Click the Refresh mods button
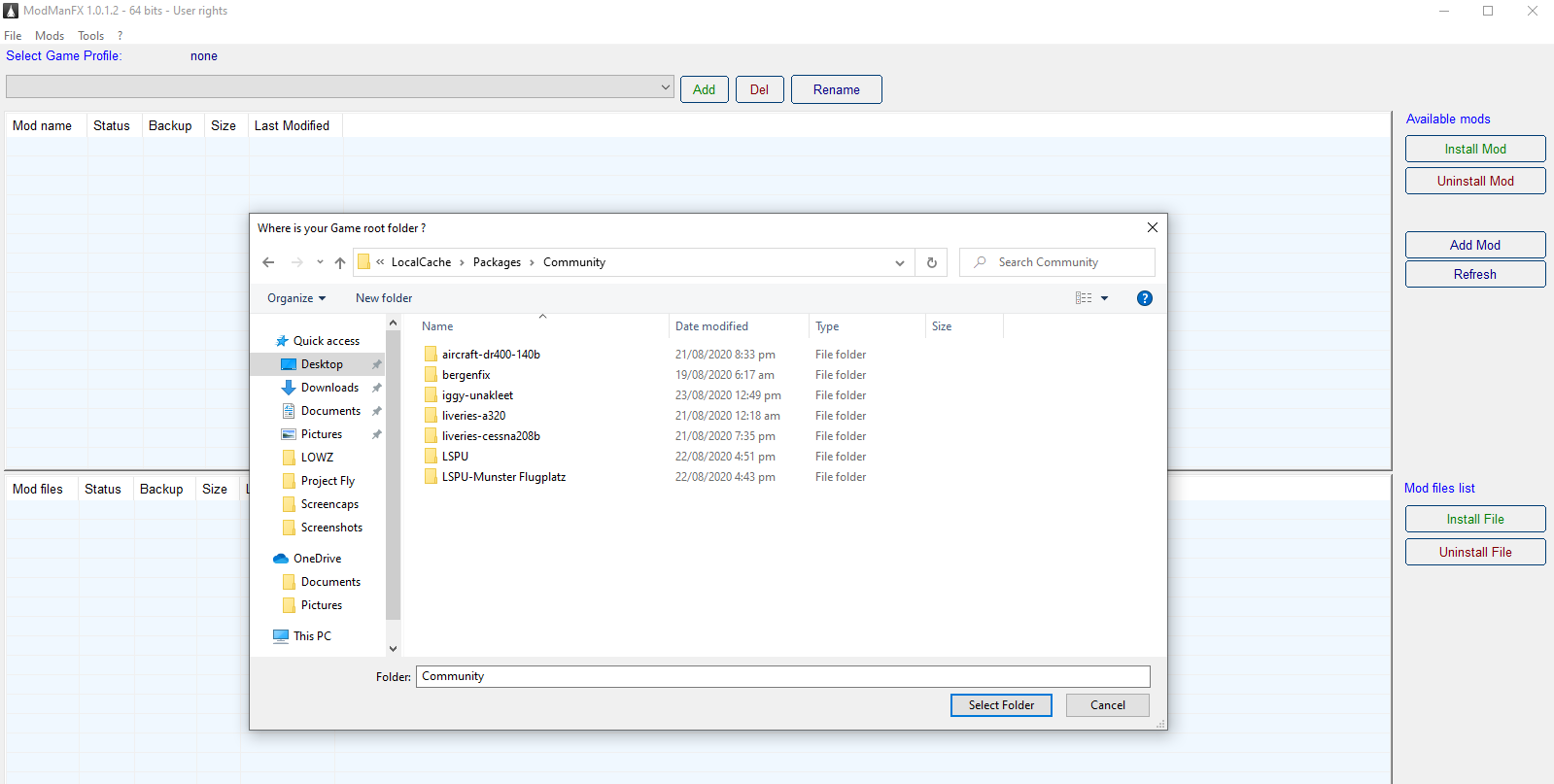 point(1475,274)
